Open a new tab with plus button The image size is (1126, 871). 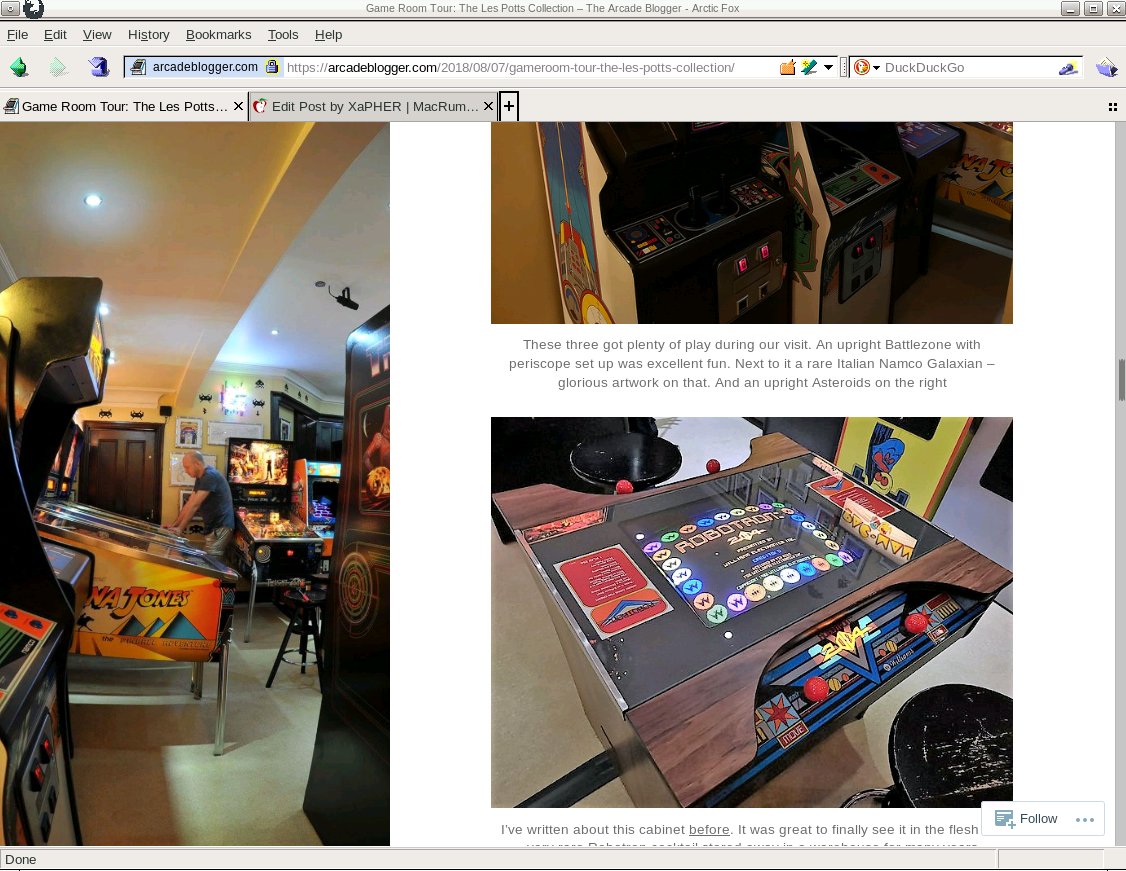508,106
